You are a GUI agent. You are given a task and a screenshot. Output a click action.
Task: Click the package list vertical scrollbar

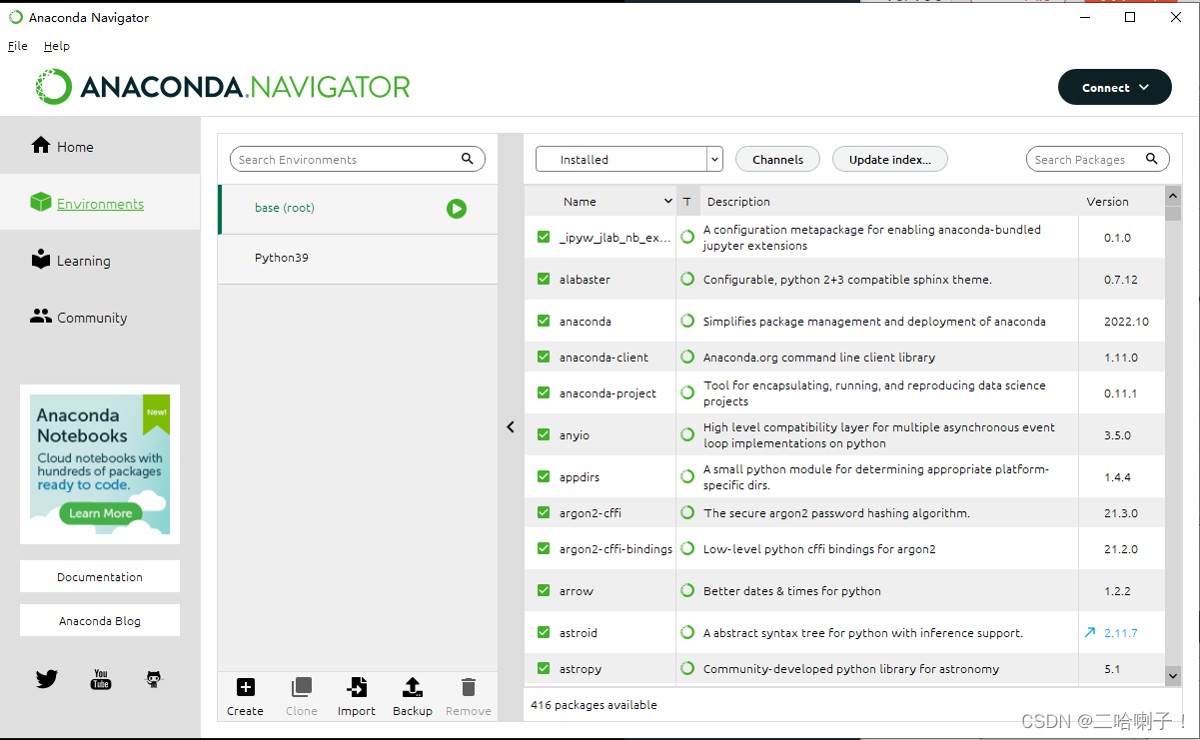[1173, 440]
